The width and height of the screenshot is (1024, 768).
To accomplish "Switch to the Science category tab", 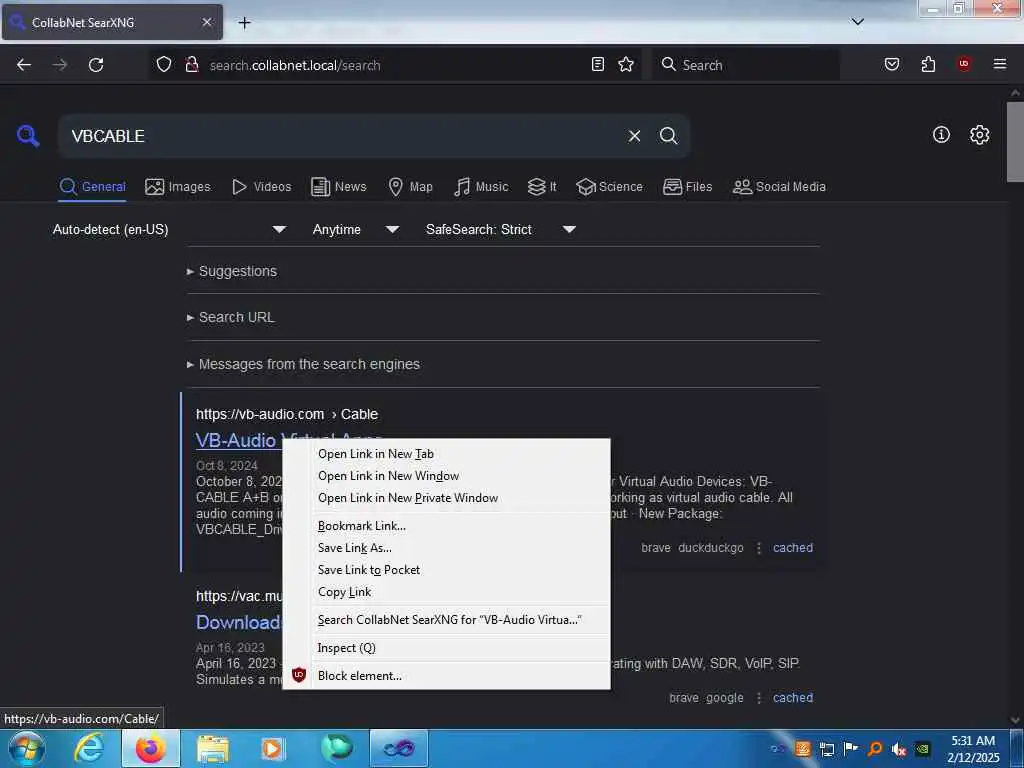I will click(609, 187).
